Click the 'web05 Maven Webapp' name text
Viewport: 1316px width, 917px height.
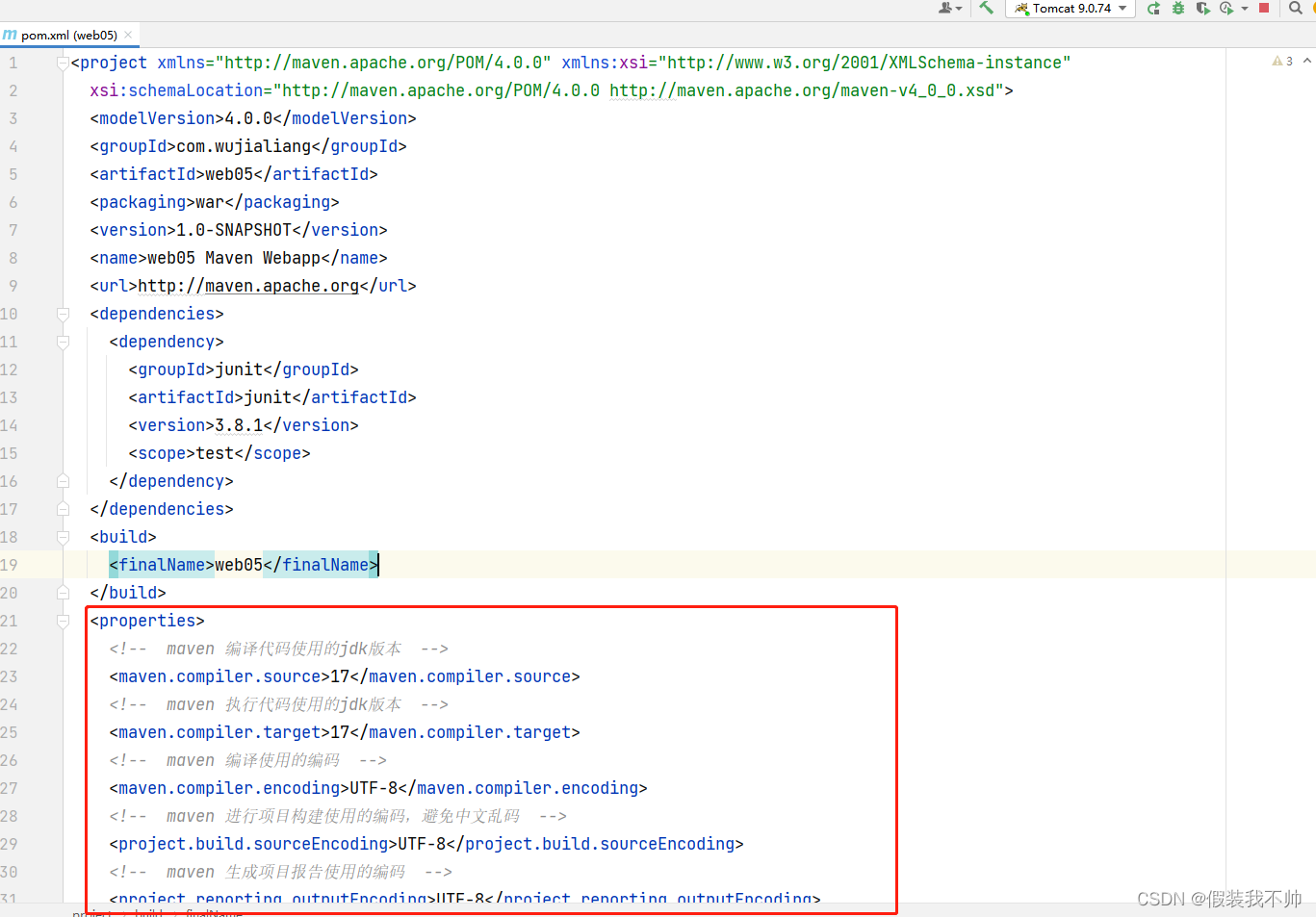click(x=234, y=258)
